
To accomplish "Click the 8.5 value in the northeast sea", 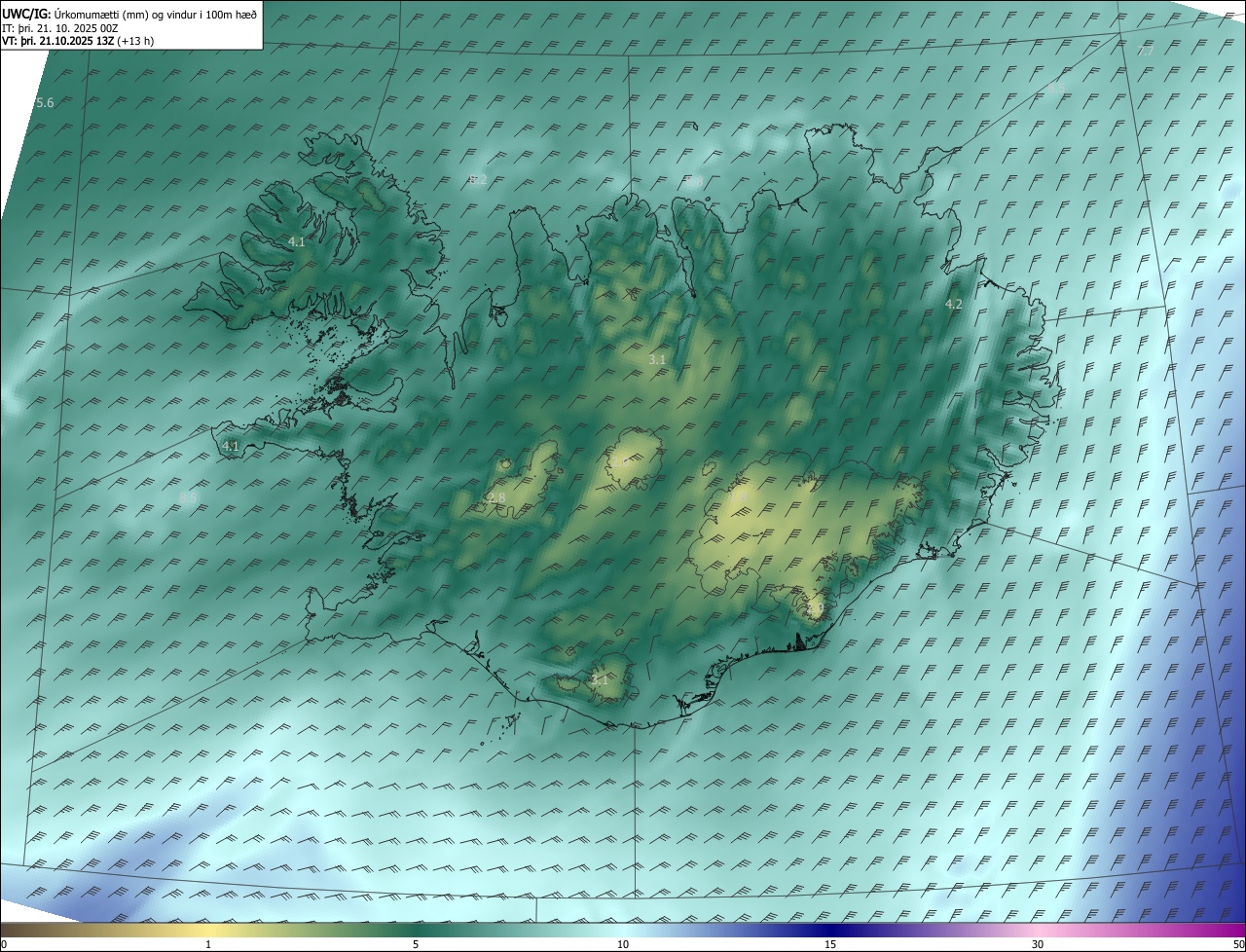I will click(x=1055, y=88).
